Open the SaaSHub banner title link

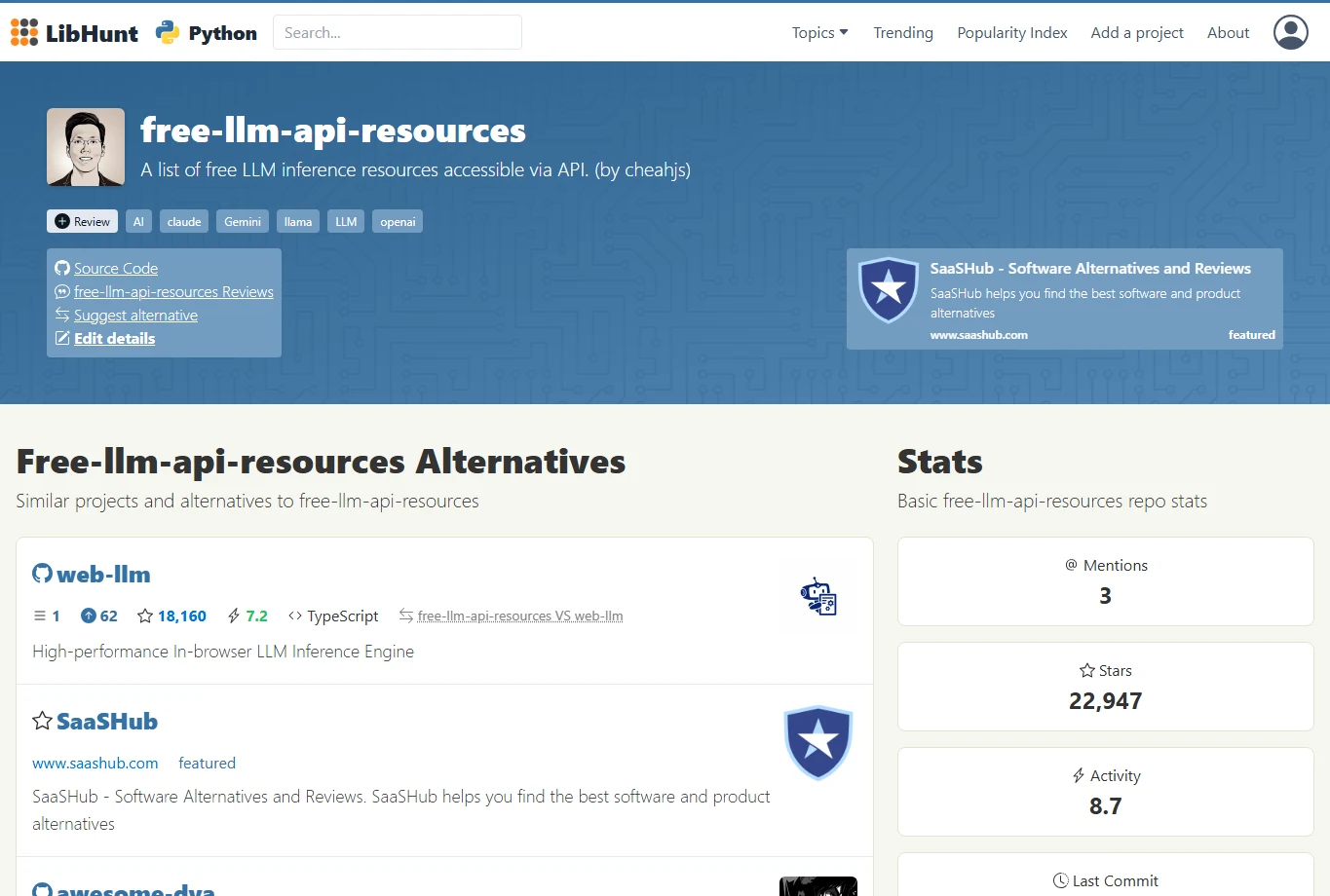point(1090,268)
